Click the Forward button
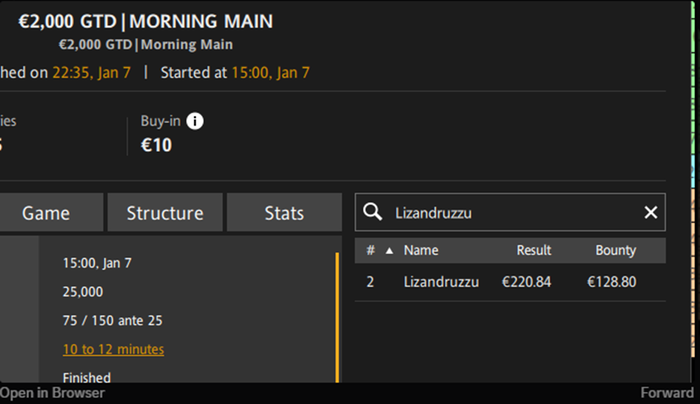This screenshot has height=404, width=700. tap(667, 393)
